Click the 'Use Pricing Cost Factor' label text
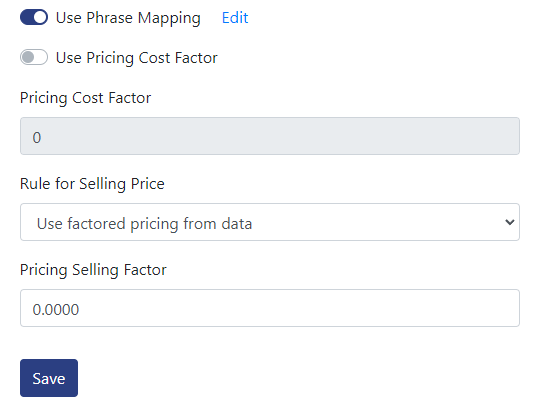 pyautogui.click(x=136, y=58)
